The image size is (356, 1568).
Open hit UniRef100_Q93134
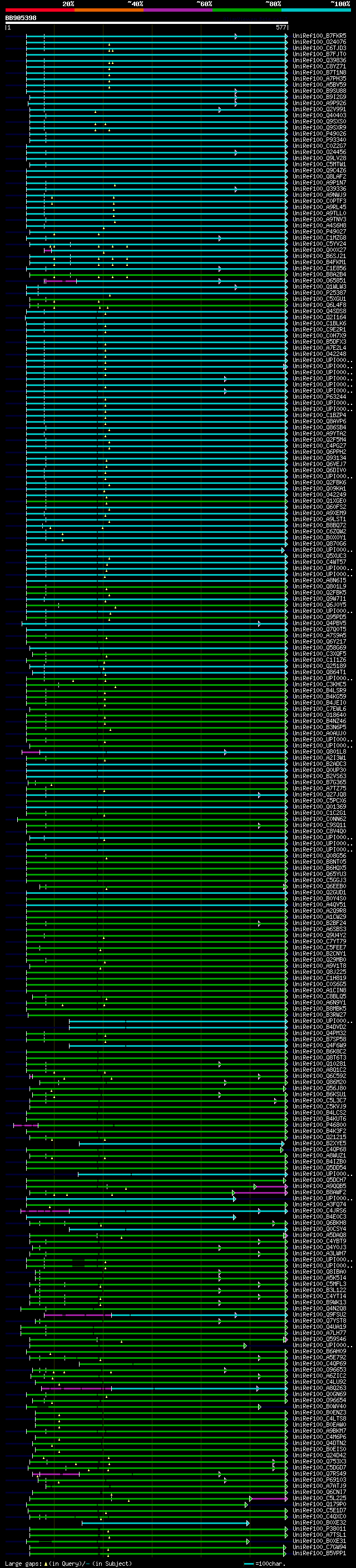coord(319,458)
